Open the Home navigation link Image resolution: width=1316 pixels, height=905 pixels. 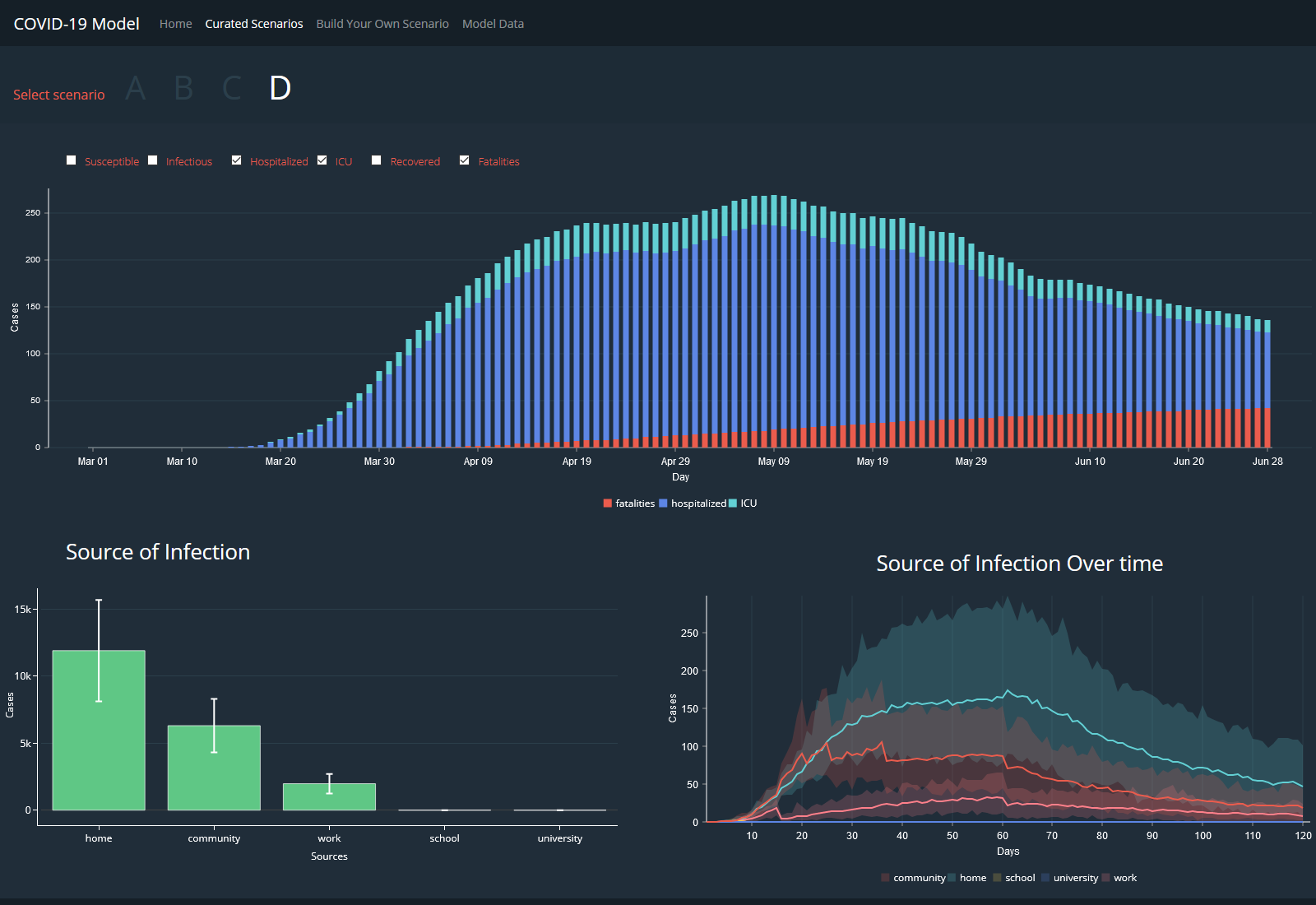click(x=175, y=24)
